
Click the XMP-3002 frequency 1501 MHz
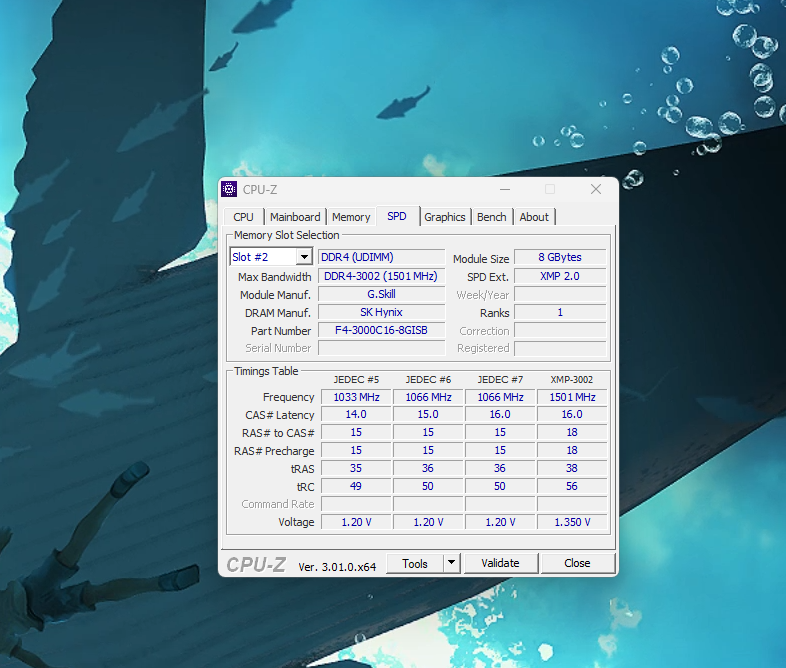[x=572, y=397]
